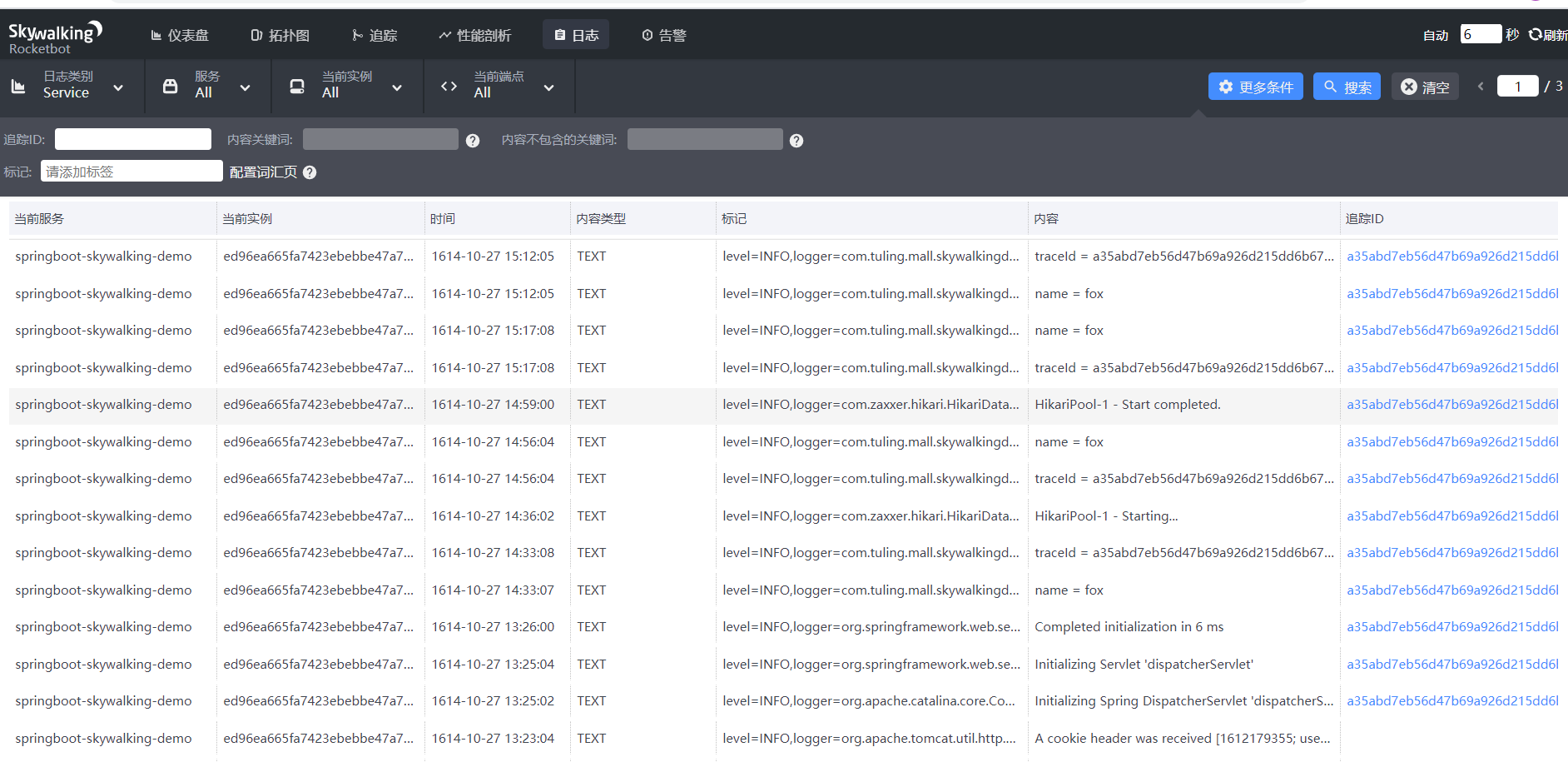1568x762 pixels.
Task: Switch to the 仪表盘 dashboard tab
Action: click(x=180, y=35)
